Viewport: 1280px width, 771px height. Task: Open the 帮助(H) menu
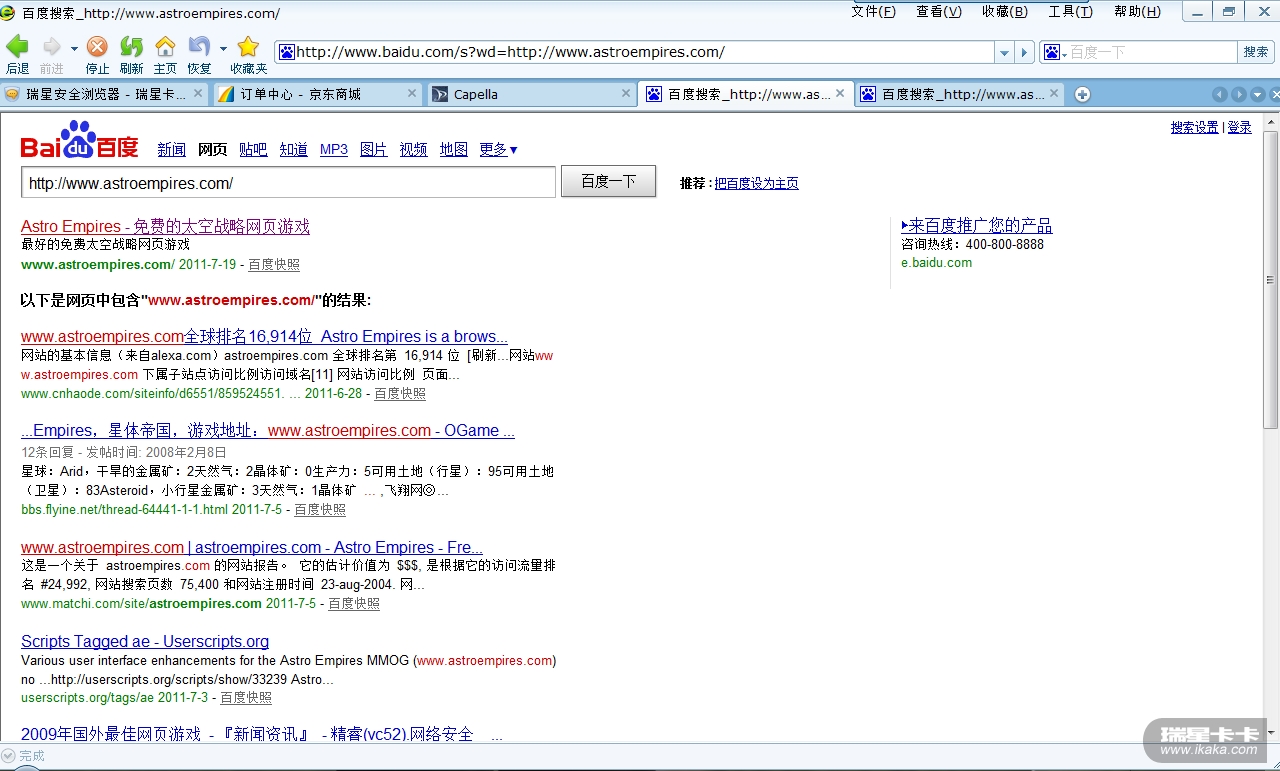tap(1137, 12)
